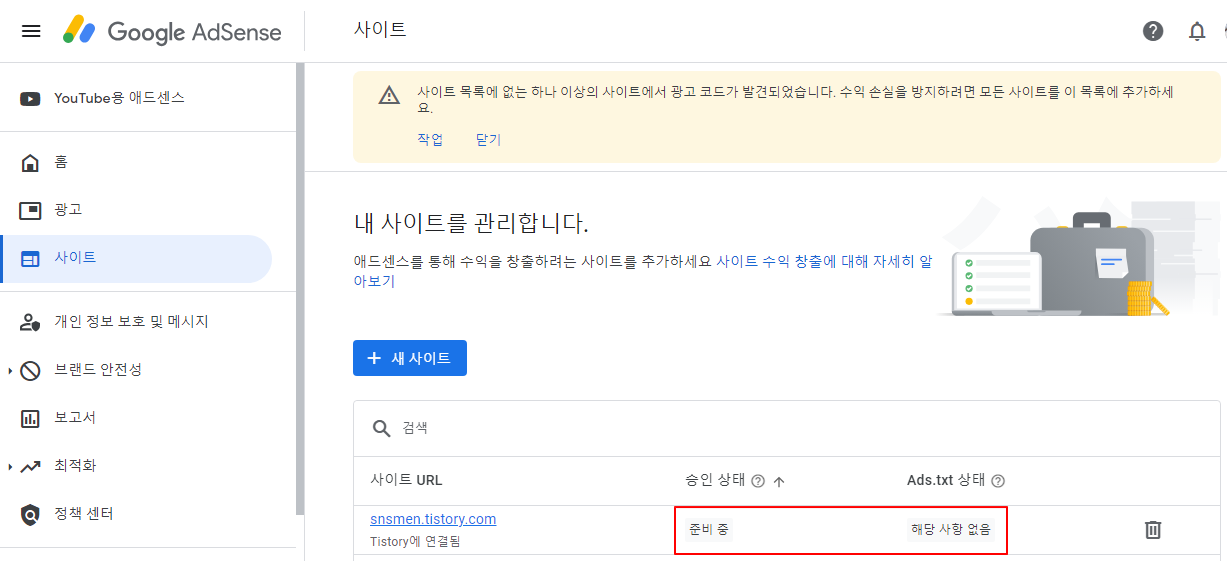Click the privacy and messaging person icon
Viewport: 1227px width, 561px height.
coord(31,322)
